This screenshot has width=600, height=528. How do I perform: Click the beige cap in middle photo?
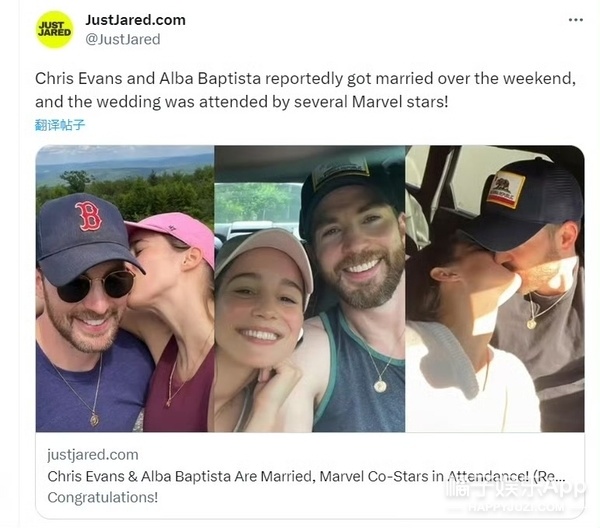264,254
